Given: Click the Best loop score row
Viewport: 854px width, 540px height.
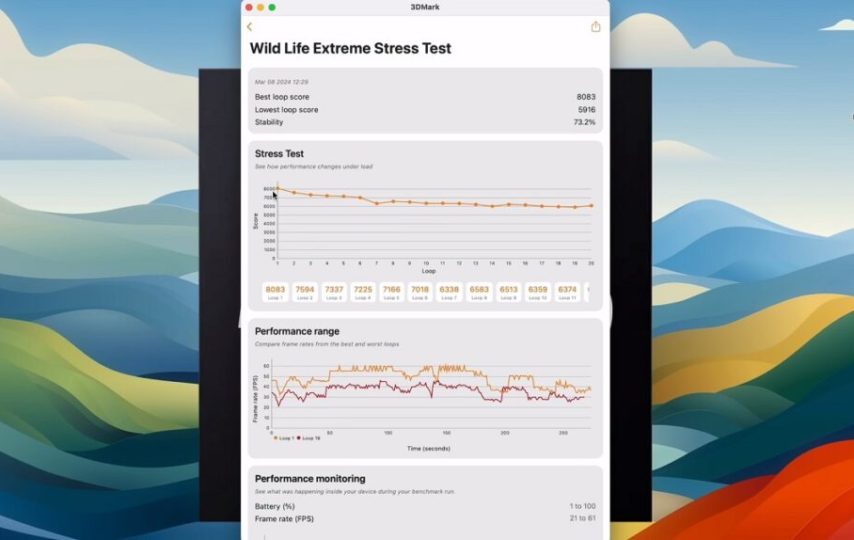Looking at the screenshot, I should 424,97.
